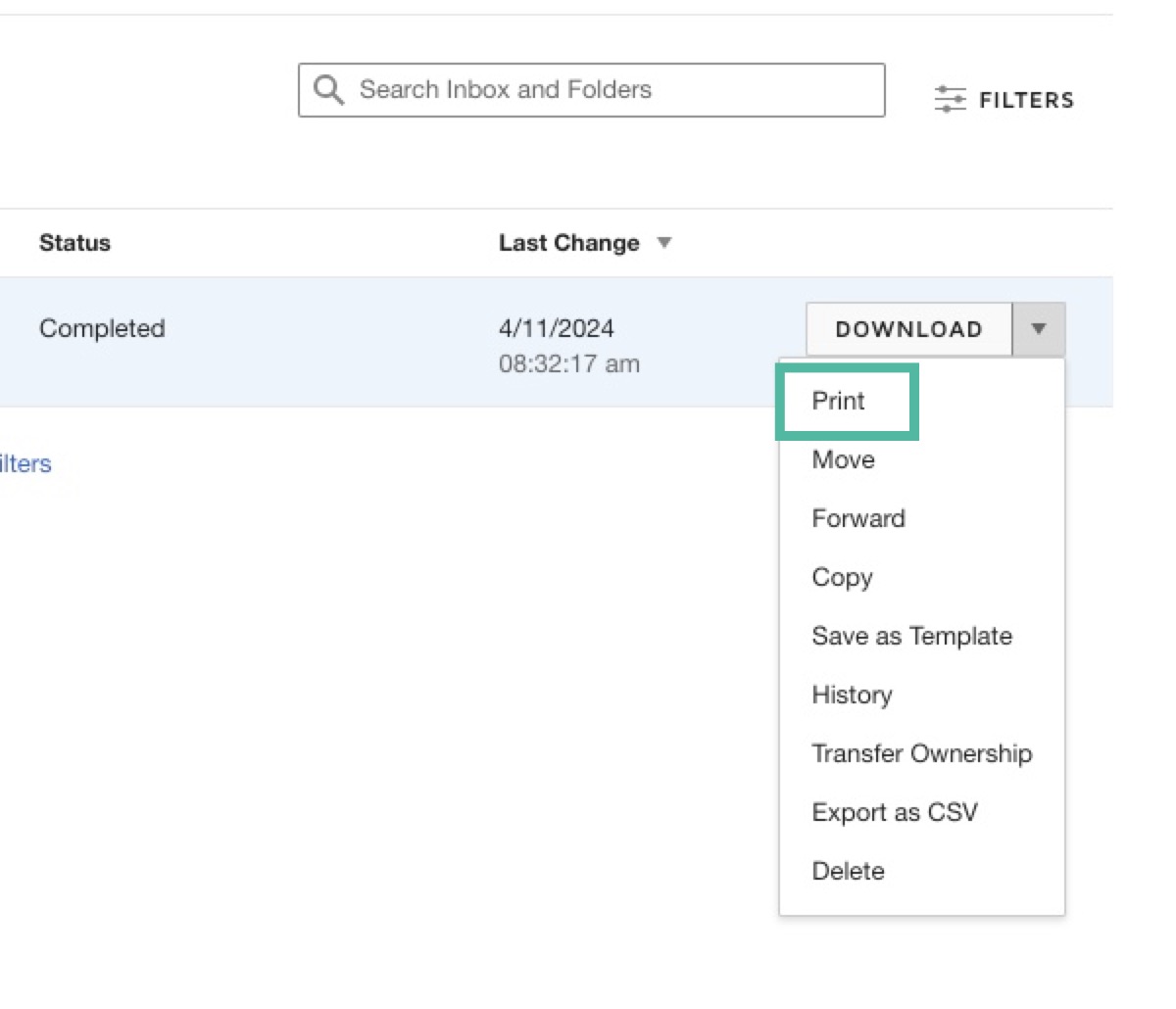
Task: Choose Copy from the actions menu
Action: pos(842,577)
